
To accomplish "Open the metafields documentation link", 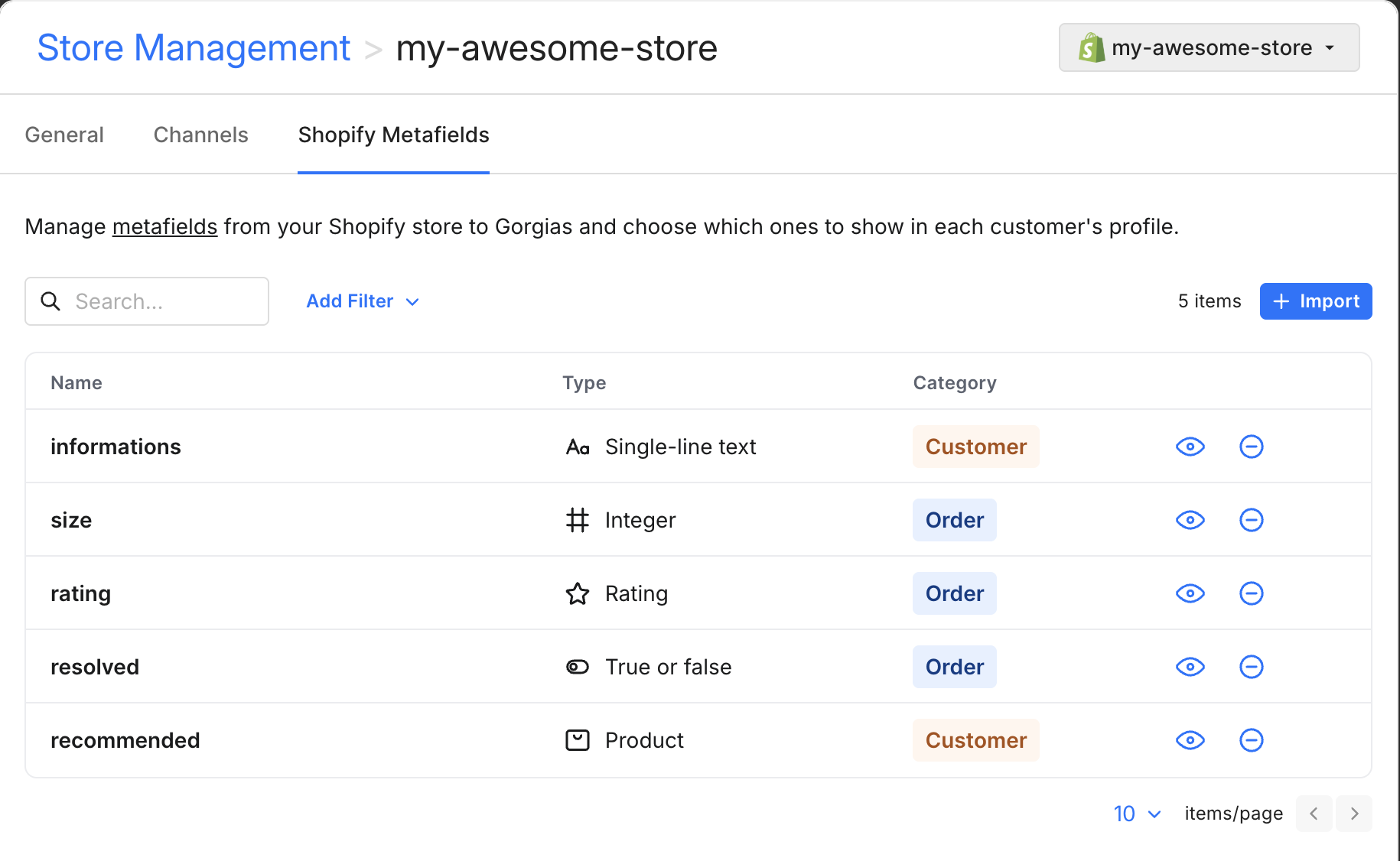I will (164, 227).
